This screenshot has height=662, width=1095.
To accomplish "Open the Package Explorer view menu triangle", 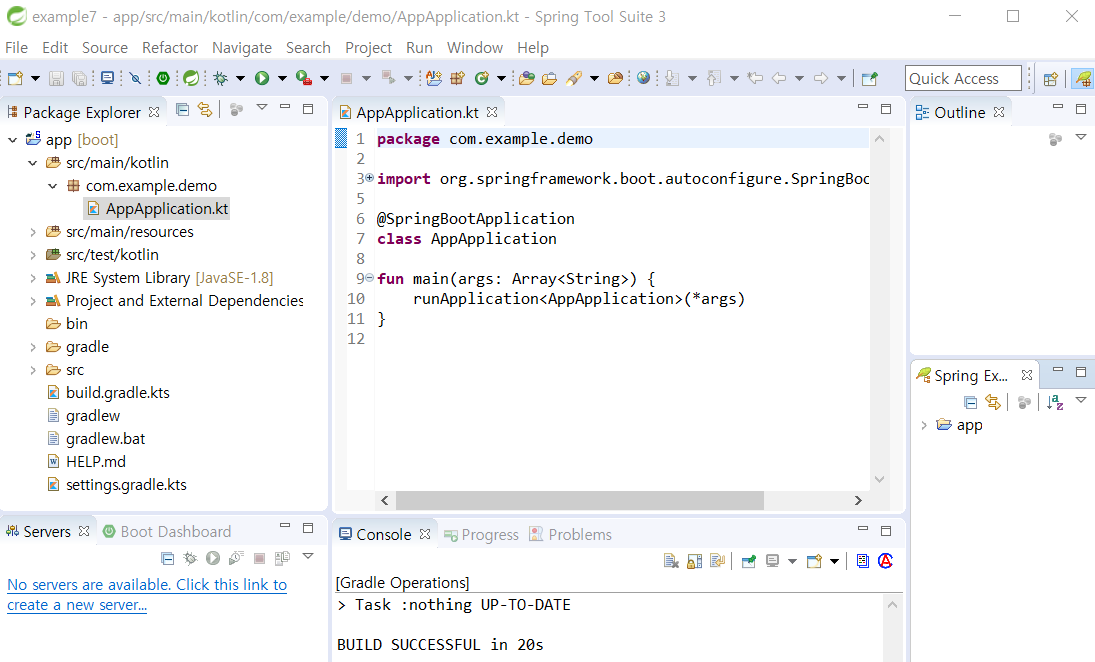I will coord(262,108).
